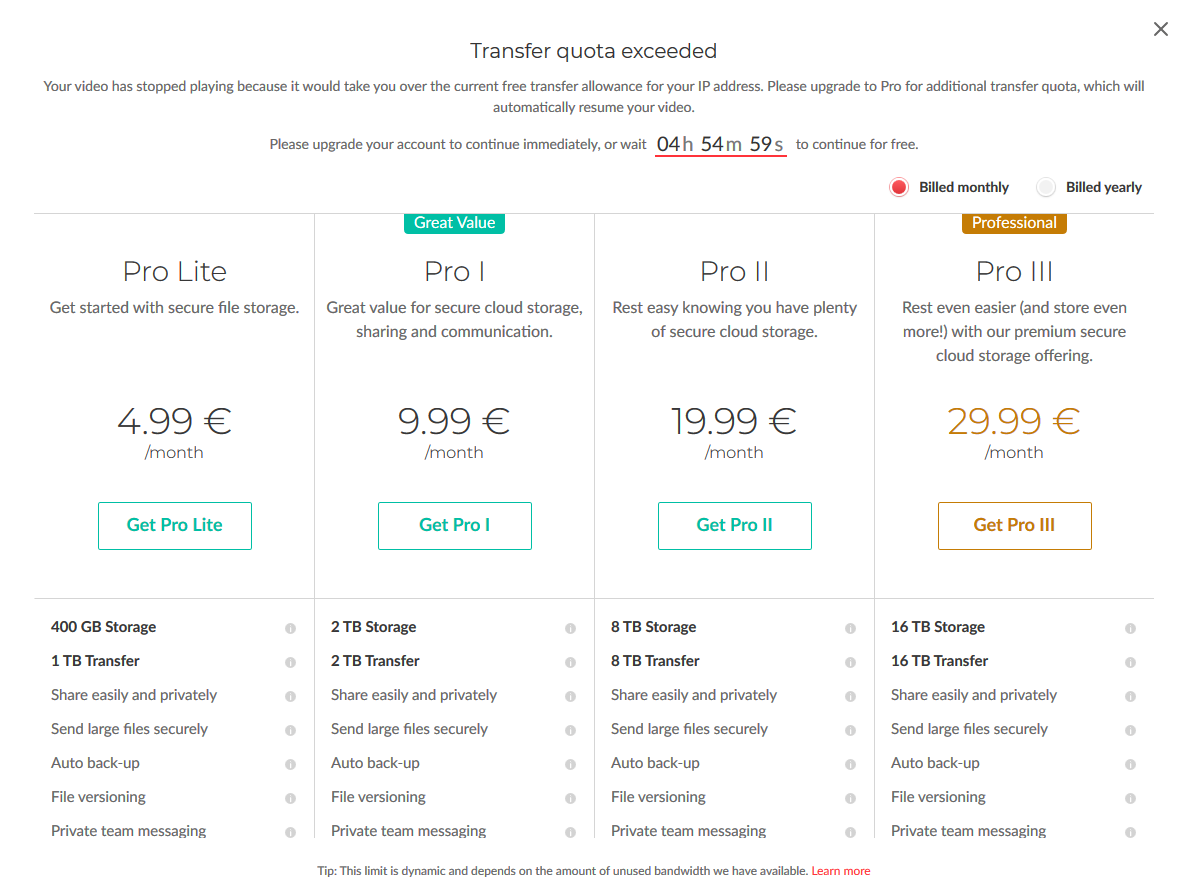The image size is (1183, 892).
Task: Close the transfer quota dialog
Action: (x=1160, y=29)
